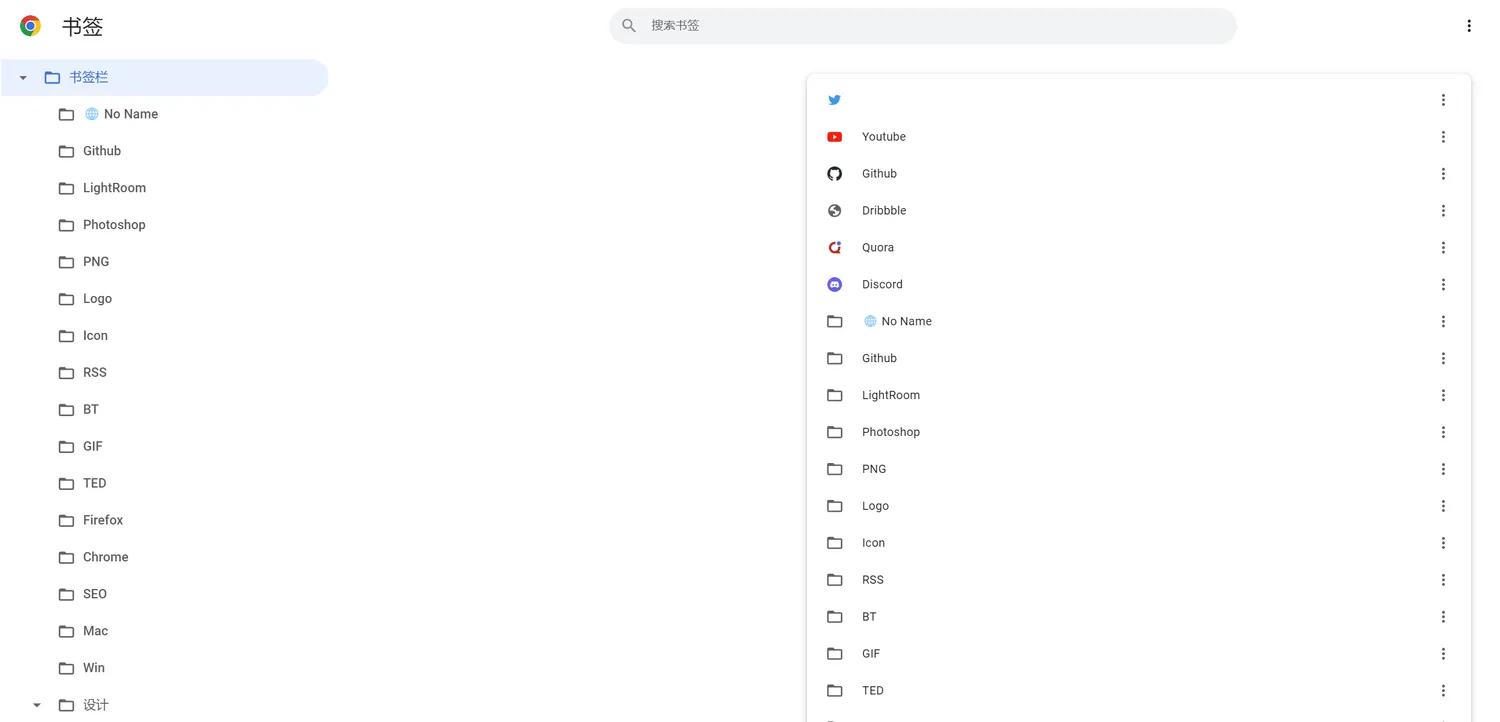
Task: Open the Dribbble bookmark entry
Action: point(1139,211)
